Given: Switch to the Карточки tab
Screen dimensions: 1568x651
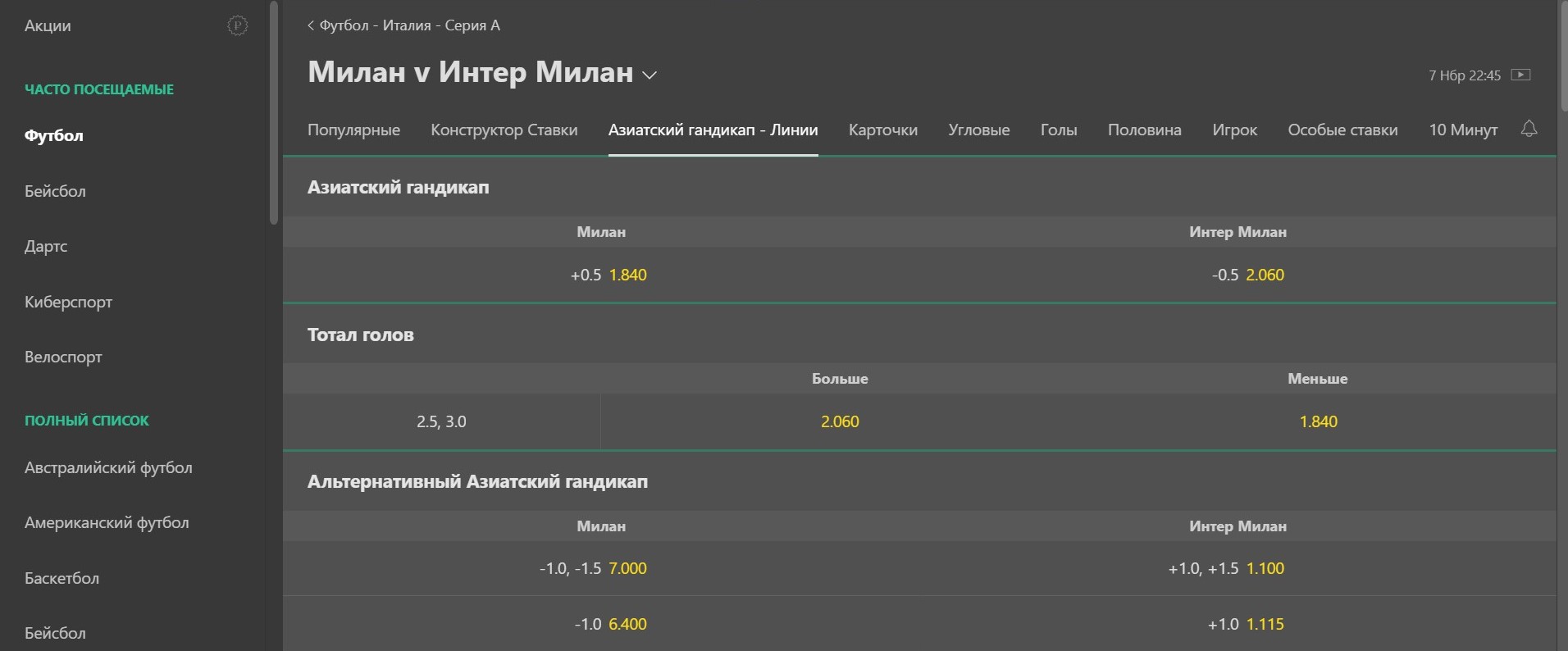Looking at the screenshot, I should (883, 130).
